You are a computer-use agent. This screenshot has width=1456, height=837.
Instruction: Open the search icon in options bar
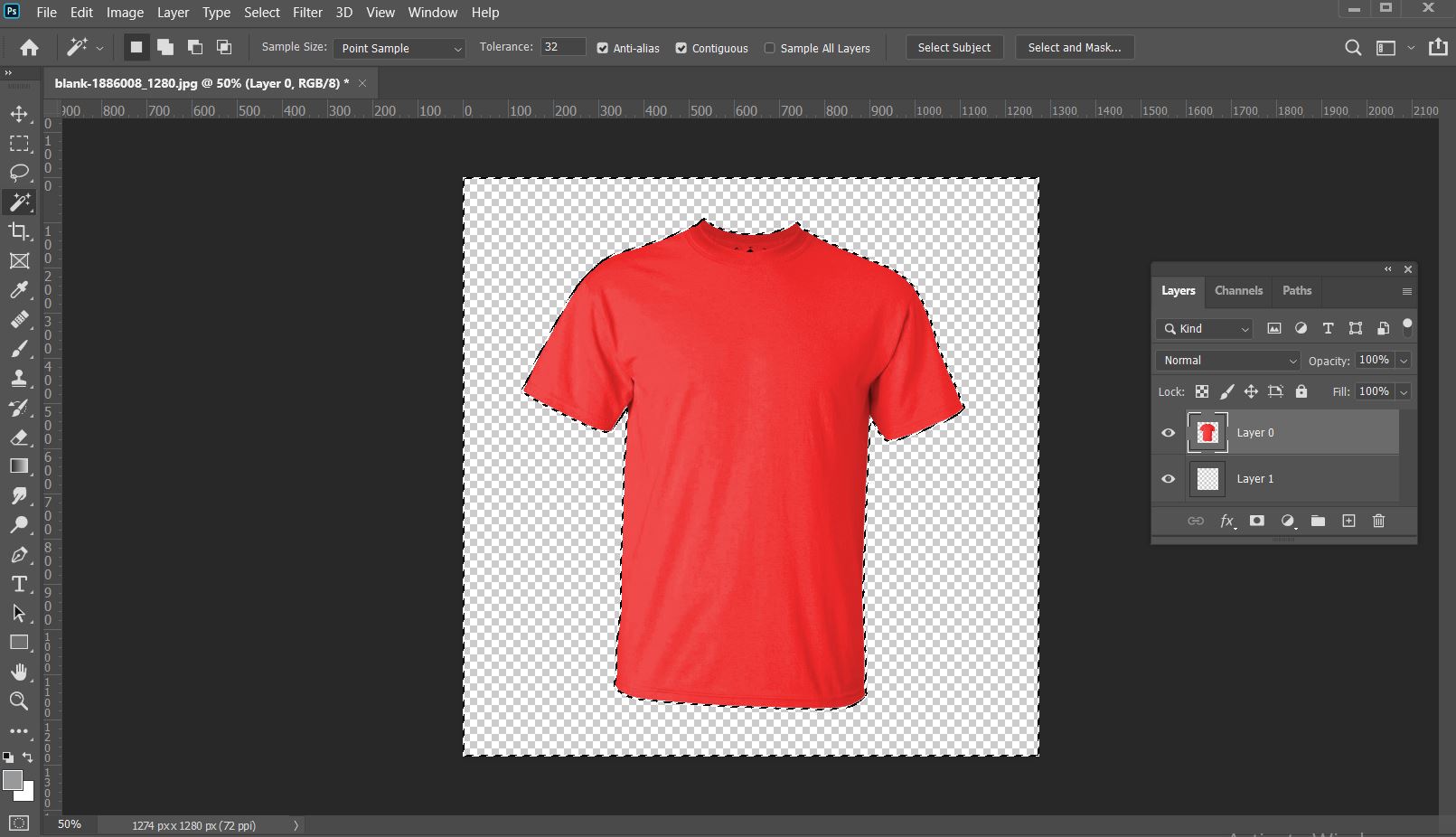pos(1353,48)
